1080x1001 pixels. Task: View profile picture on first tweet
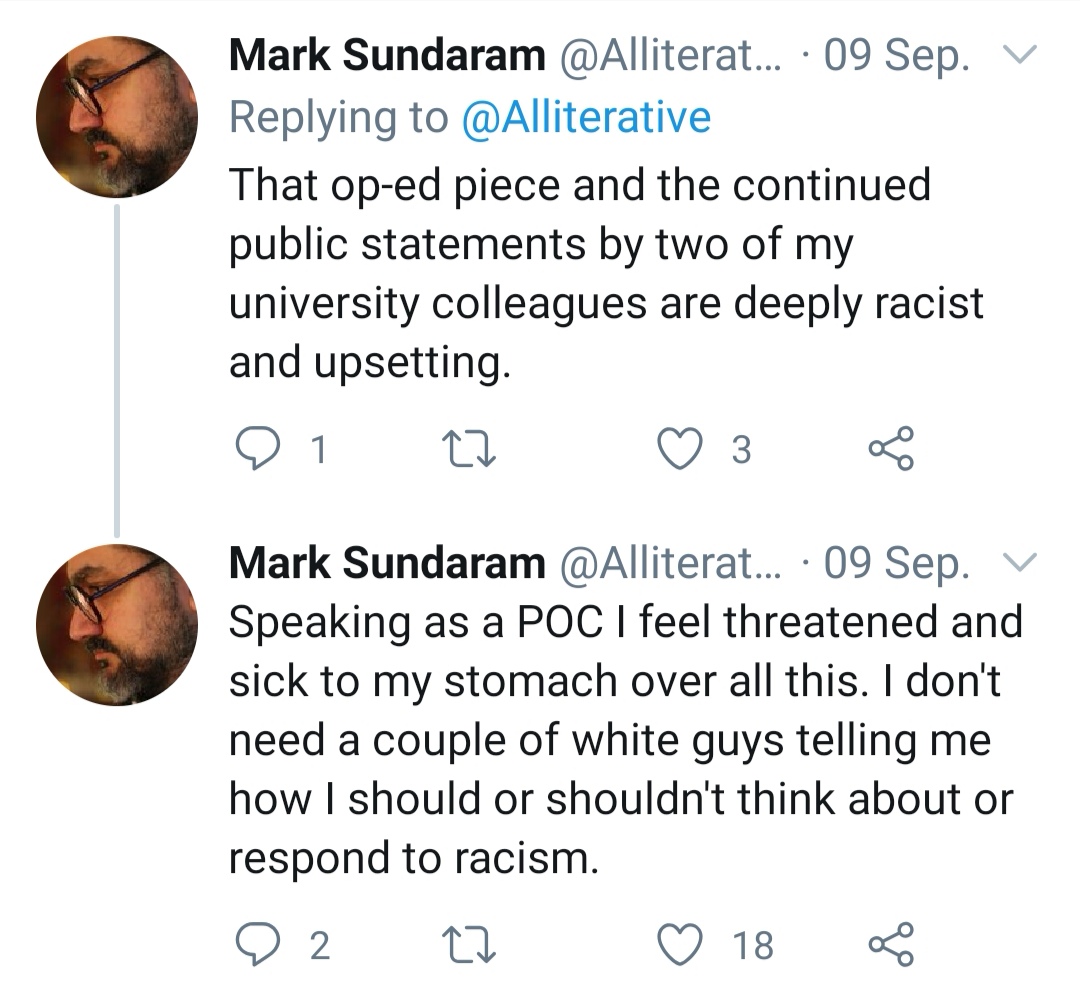(116, 116)
